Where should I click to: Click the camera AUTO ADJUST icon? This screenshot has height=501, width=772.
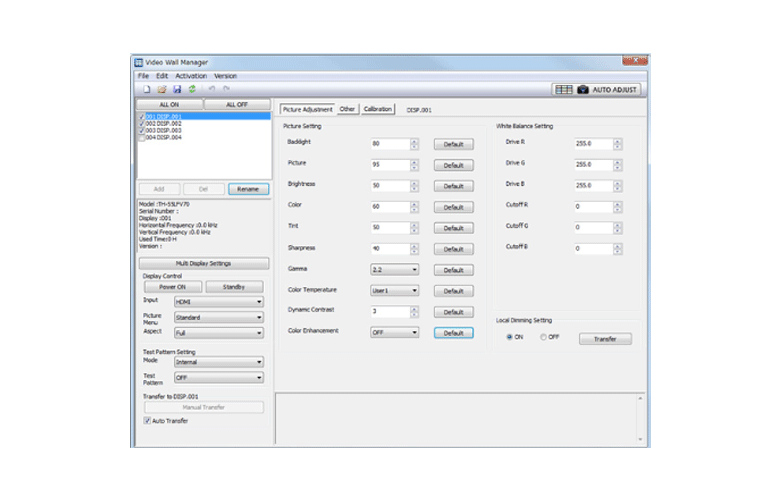pyautogui.click(x=583, y=89)
